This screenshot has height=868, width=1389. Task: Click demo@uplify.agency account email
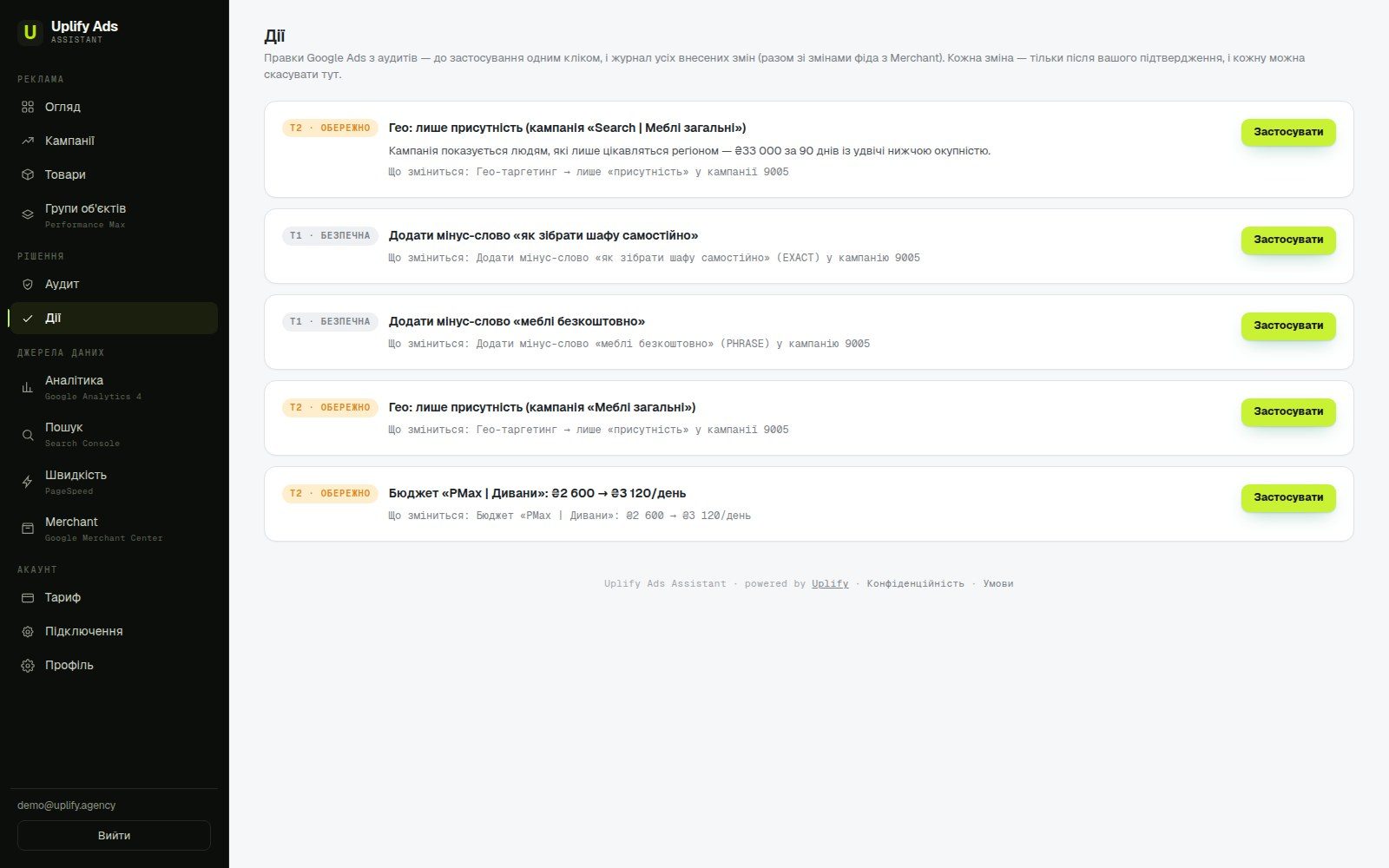pos(67,806)
